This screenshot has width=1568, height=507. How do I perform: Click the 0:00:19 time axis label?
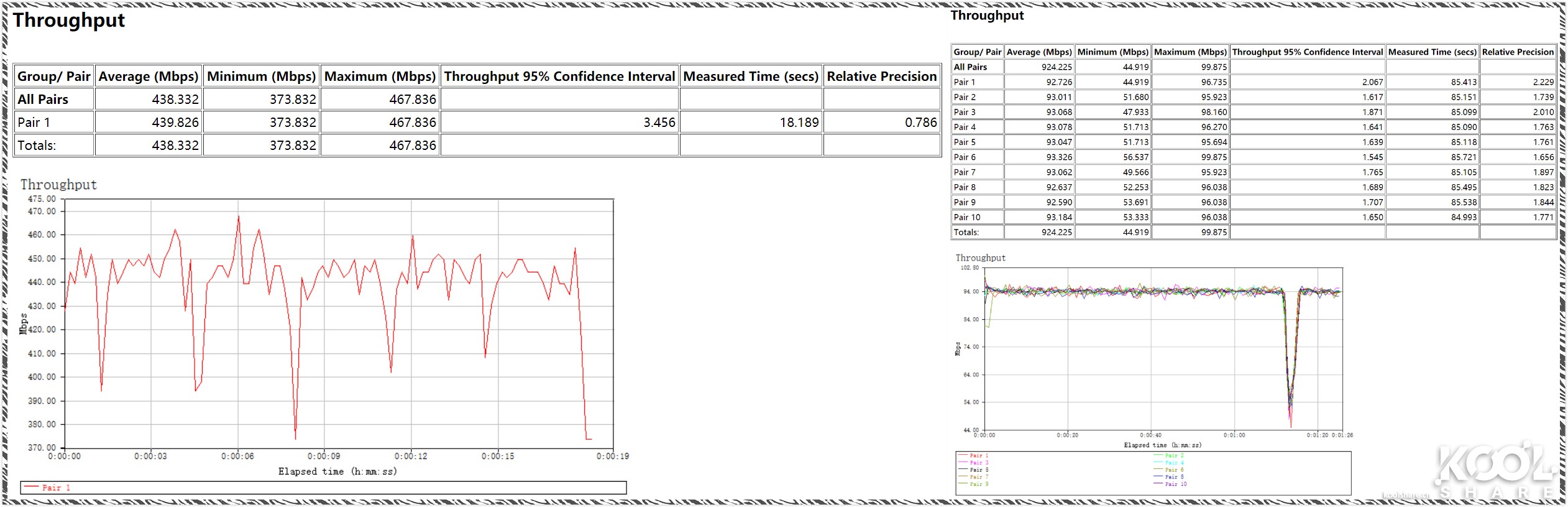point(612,456)
